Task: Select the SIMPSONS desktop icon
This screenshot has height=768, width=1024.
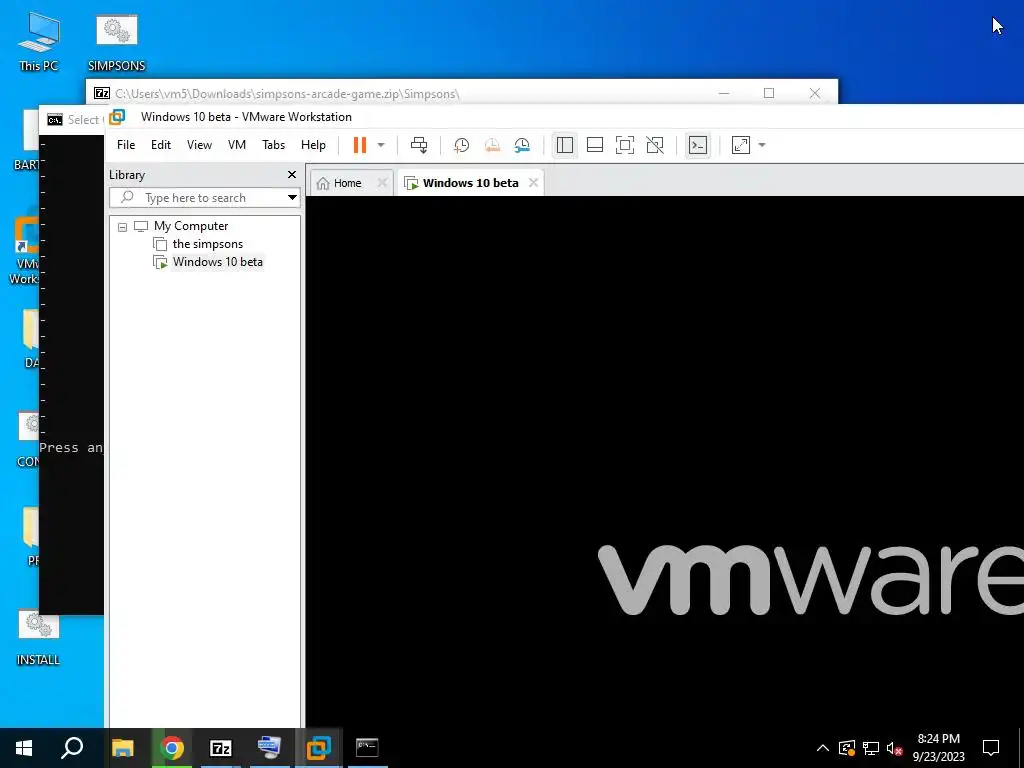Action: click(x=116, y=42)
